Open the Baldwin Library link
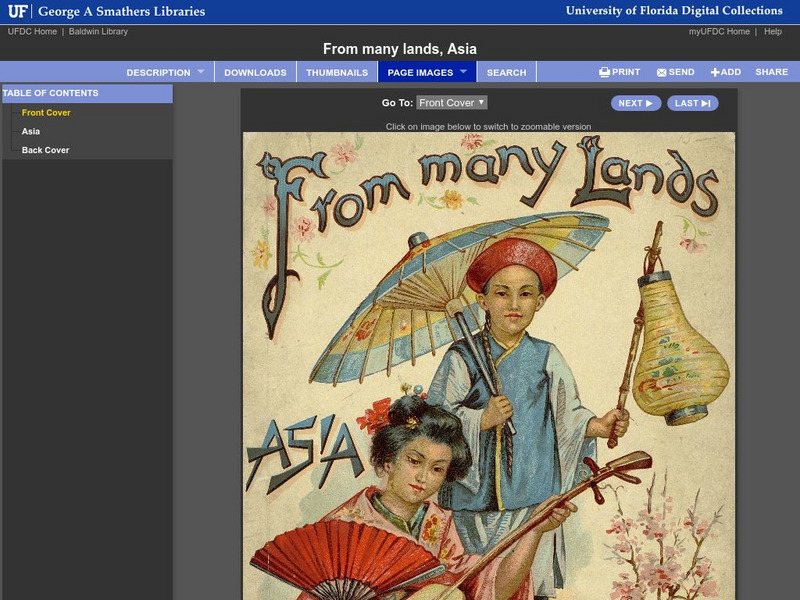Viewport: 800px width, 600px height. (98, 32)
